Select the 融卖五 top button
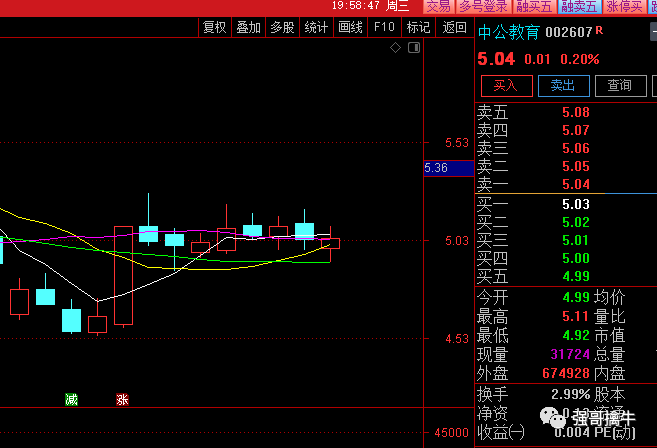The height and width of the screenshot is (448, 657). (579, 6)
